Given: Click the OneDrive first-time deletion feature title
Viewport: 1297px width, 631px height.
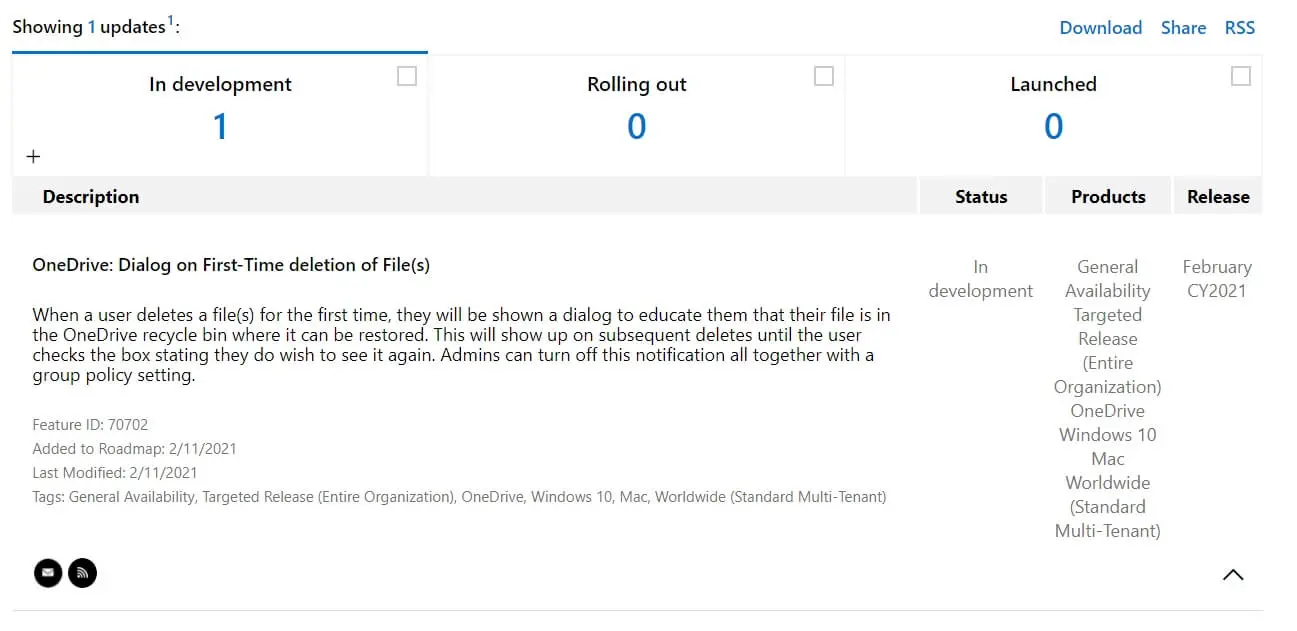Looking at the screenshot, I should 231,265.
